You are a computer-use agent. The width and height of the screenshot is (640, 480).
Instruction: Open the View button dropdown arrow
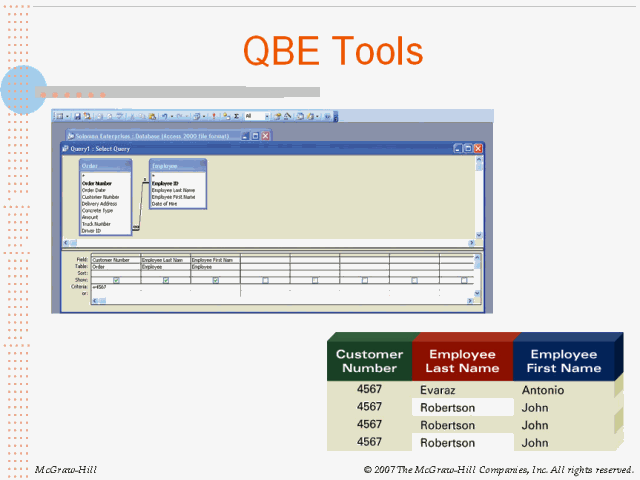(x=67, y=117)
